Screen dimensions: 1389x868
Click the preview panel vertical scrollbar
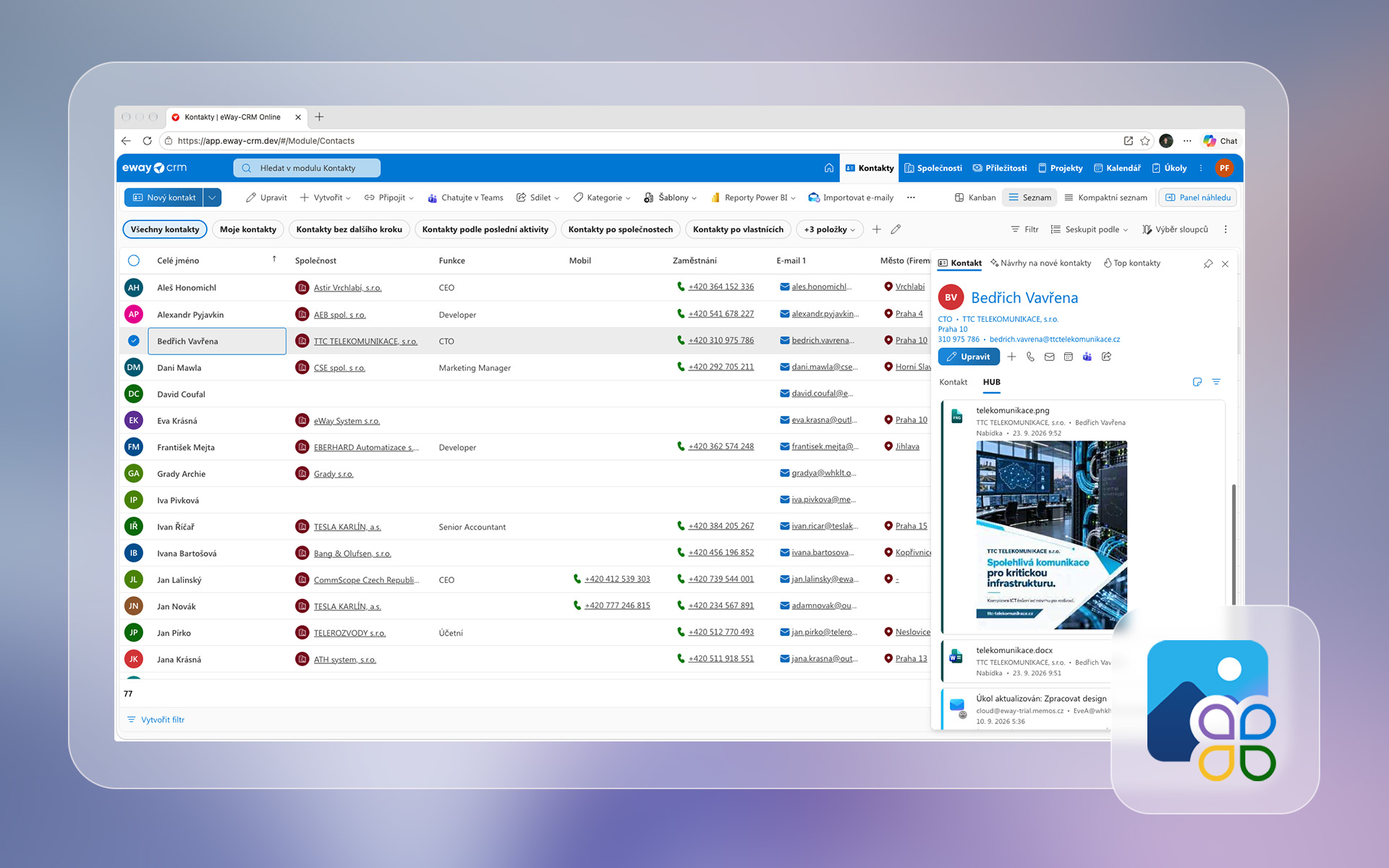[1233, 544]
